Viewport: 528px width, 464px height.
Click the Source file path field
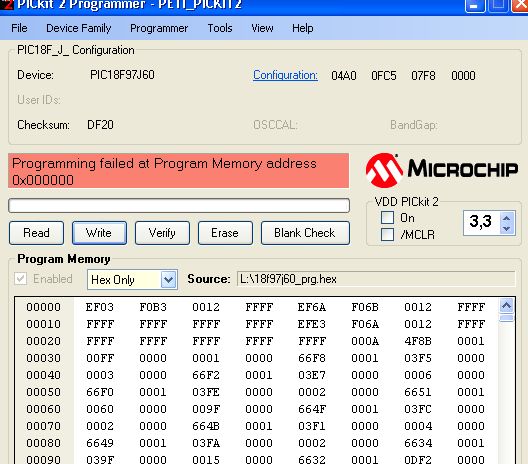[376, 279]
